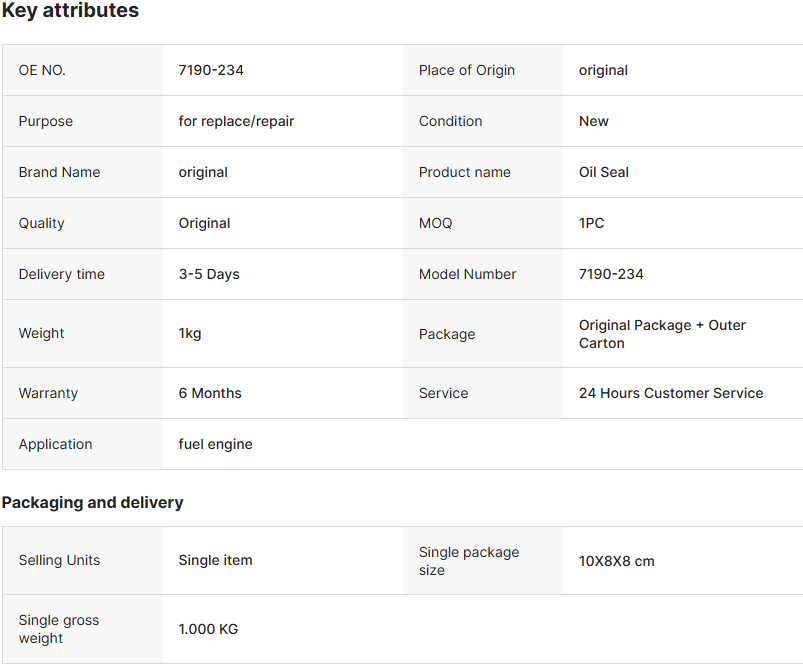This screenshot has height=665, width=803.
Task: Select the Quality value Original
Action: pos(204,223)
